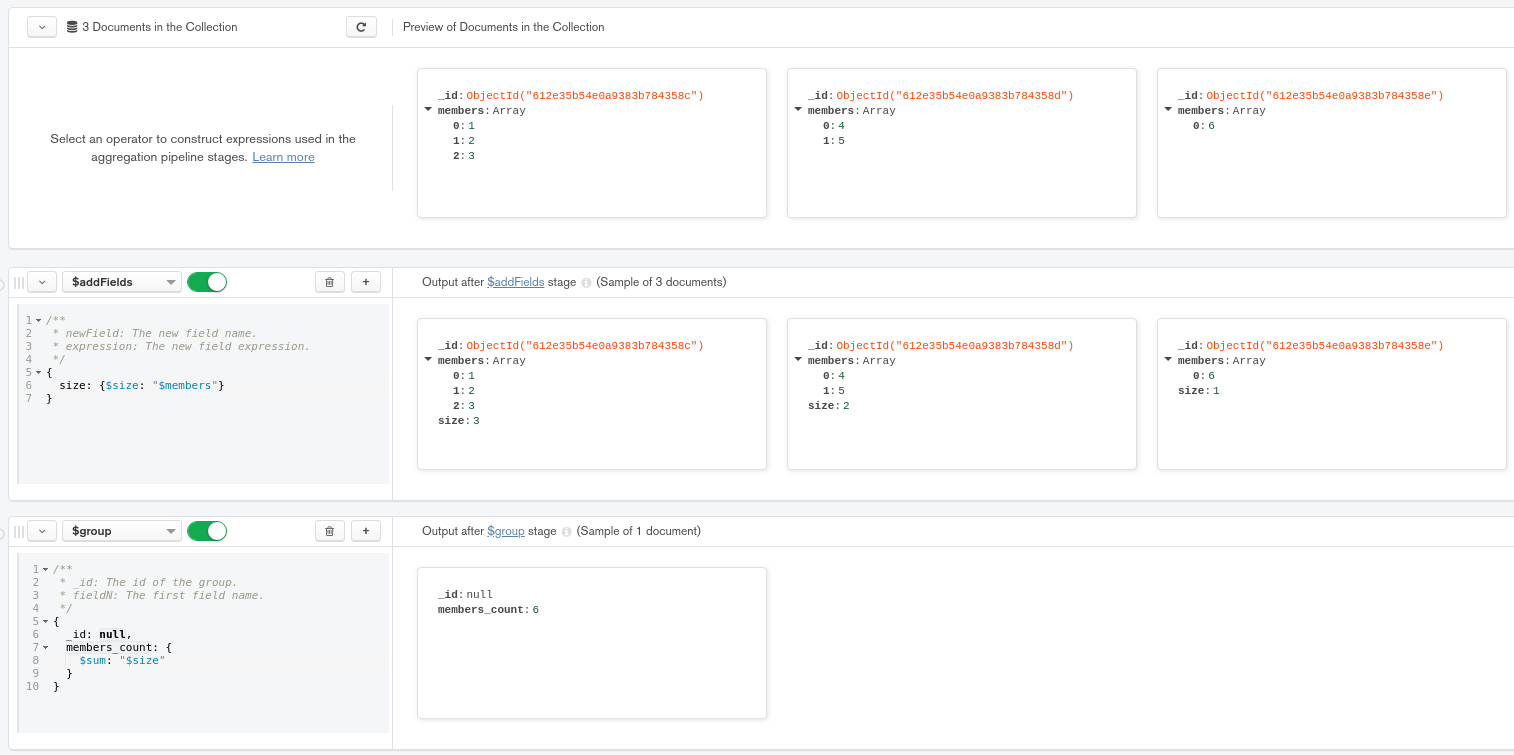Click the info icon beside $group output

click(x=566, y=532)
